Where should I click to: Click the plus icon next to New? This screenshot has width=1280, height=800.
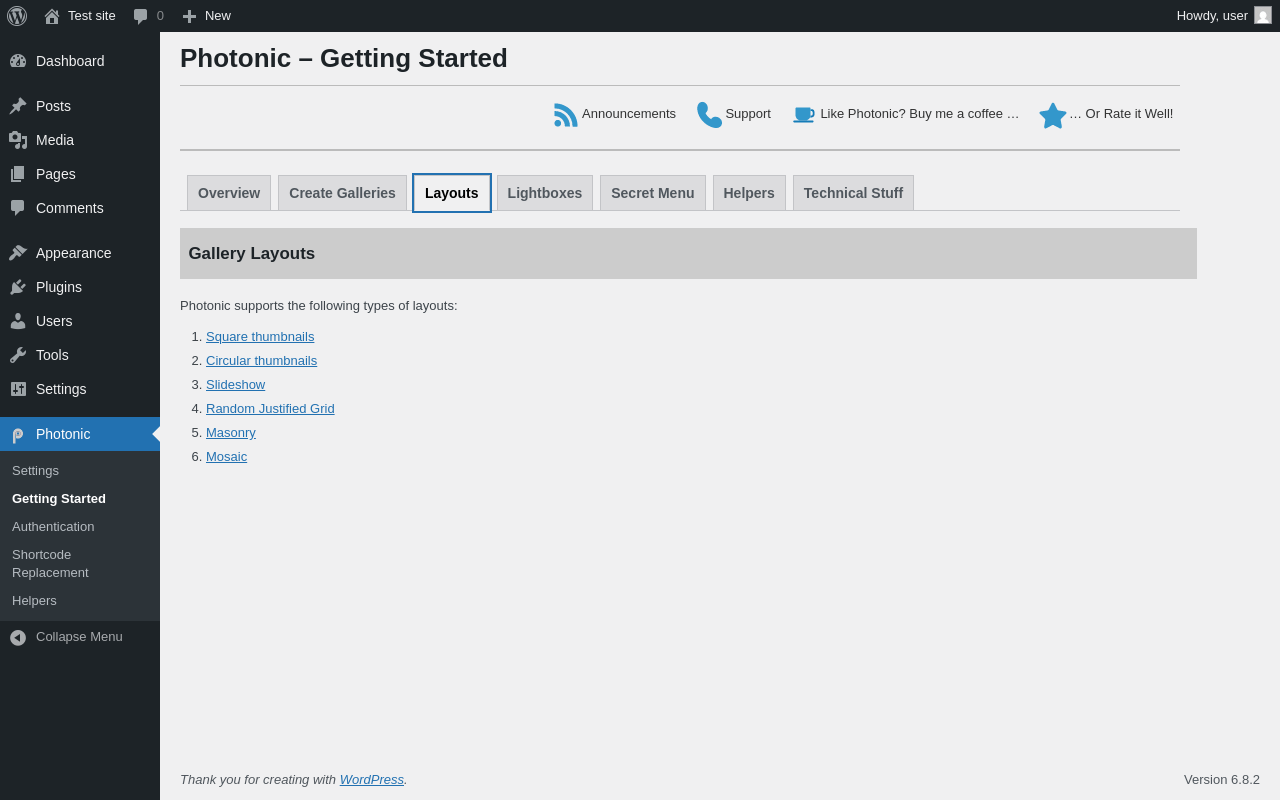(189, 16)
